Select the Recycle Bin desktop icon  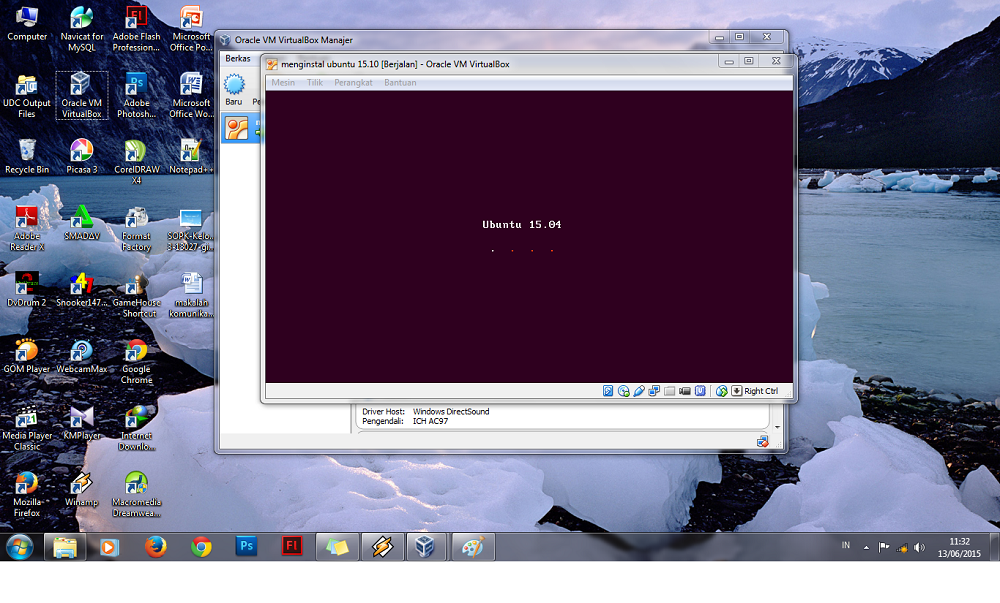[27, 157]
